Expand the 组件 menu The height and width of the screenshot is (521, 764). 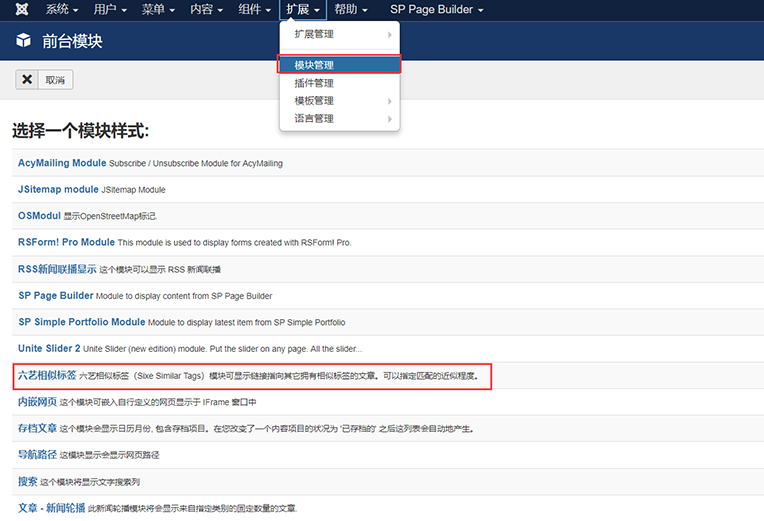pos(255,9)
